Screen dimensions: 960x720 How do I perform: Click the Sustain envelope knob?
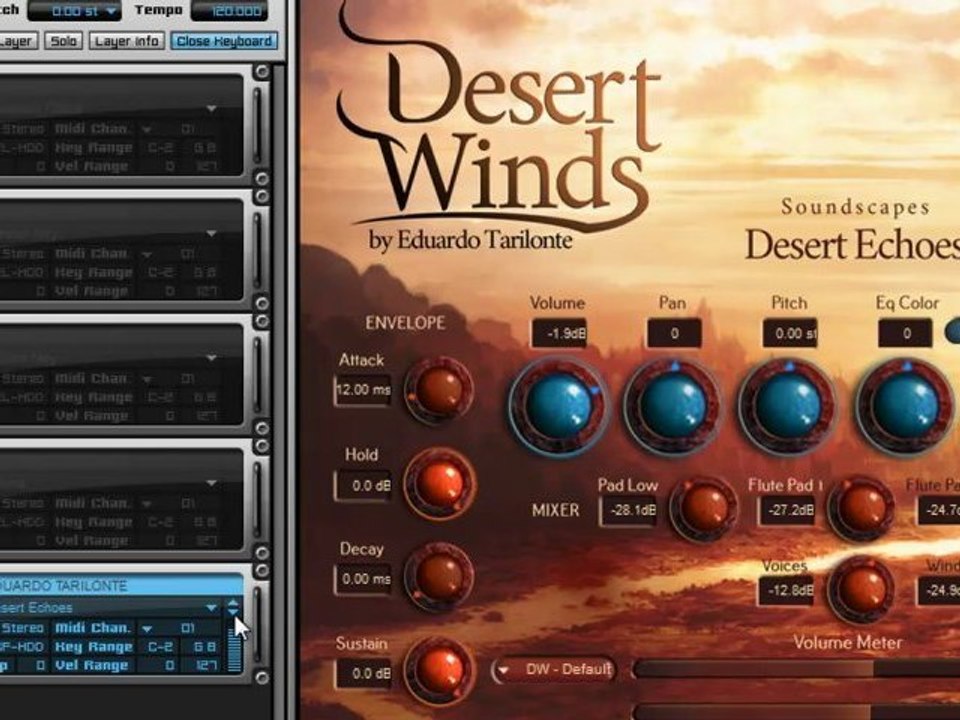(439, 670)
